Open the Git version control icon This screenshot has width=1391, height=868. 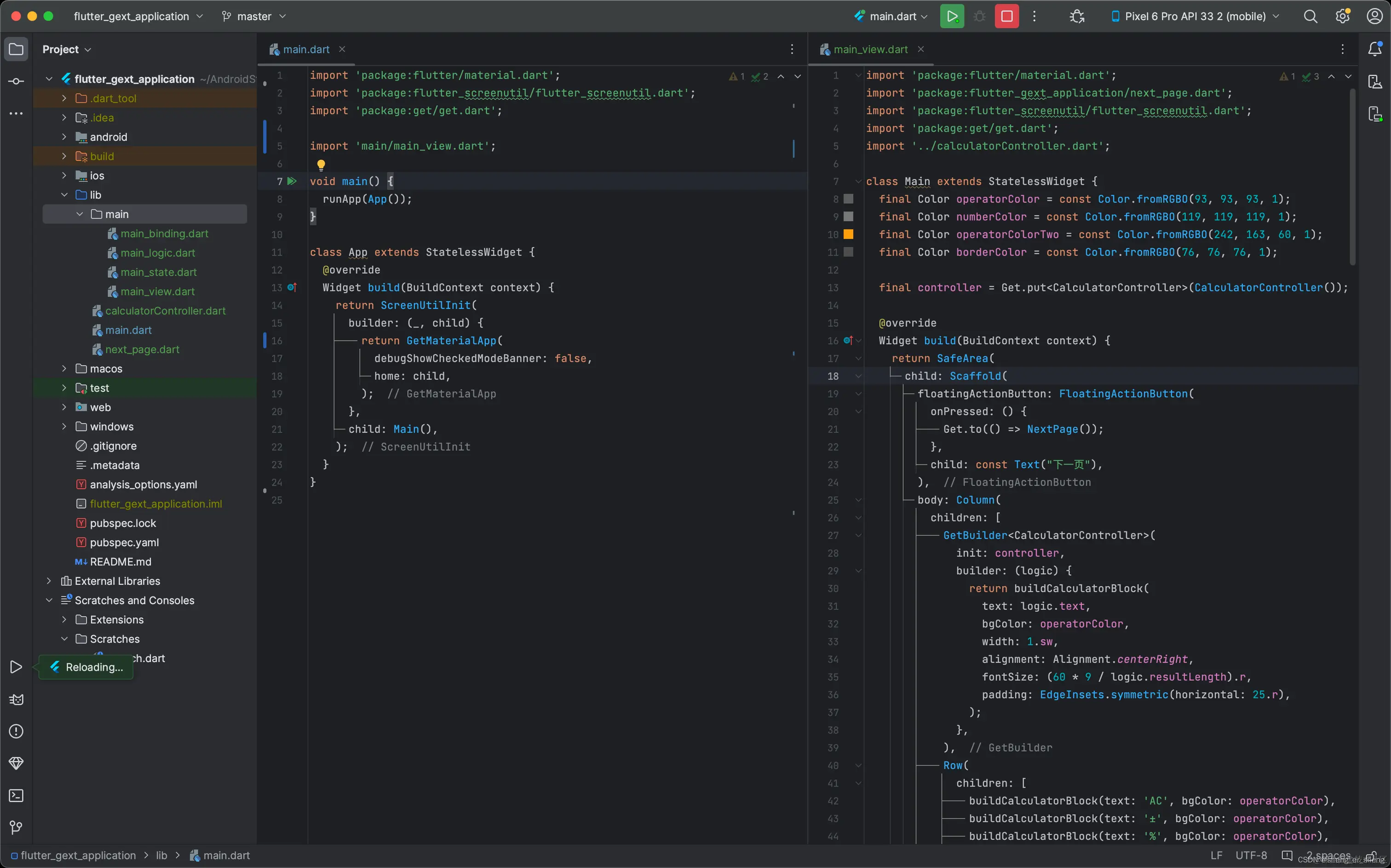pos(16,827)
